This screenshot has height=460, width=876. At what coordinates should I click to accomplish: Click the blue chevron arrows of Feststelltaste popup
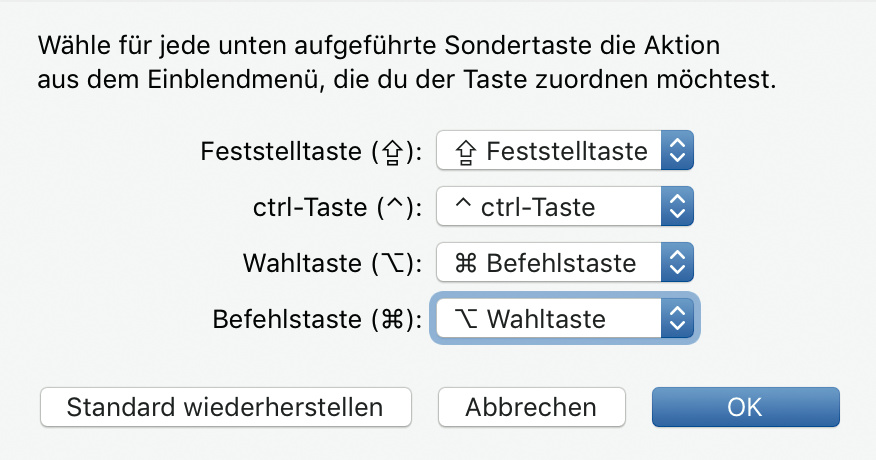point(677,152)
